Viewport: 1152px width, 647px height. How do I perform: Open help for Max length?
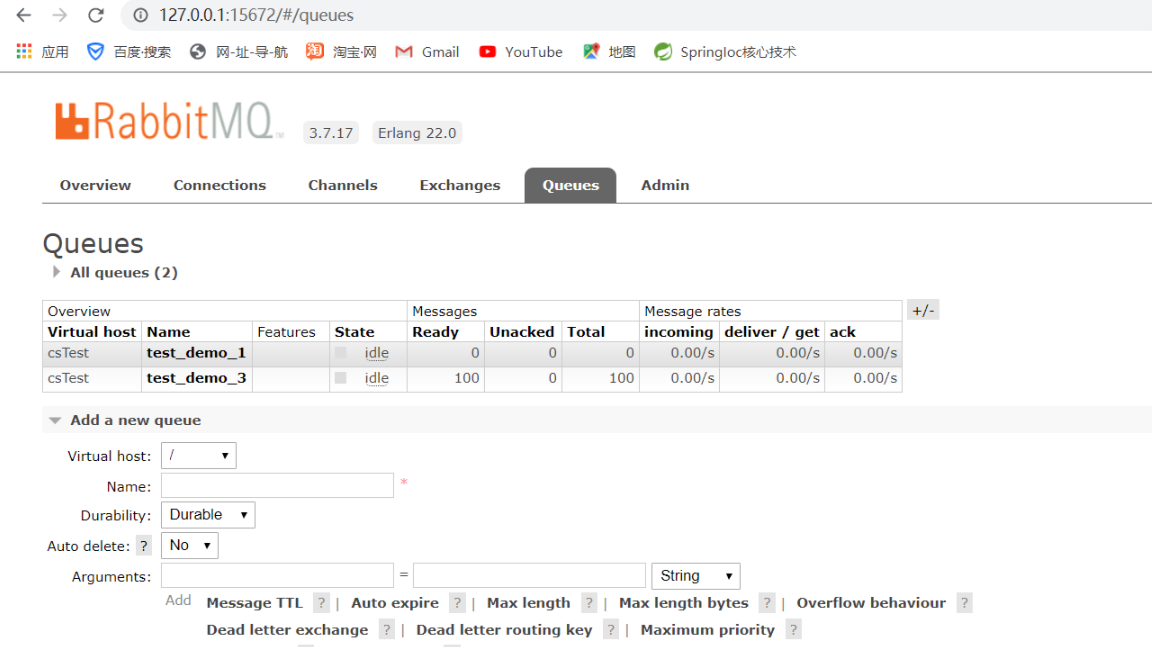[x=588, y=603]
